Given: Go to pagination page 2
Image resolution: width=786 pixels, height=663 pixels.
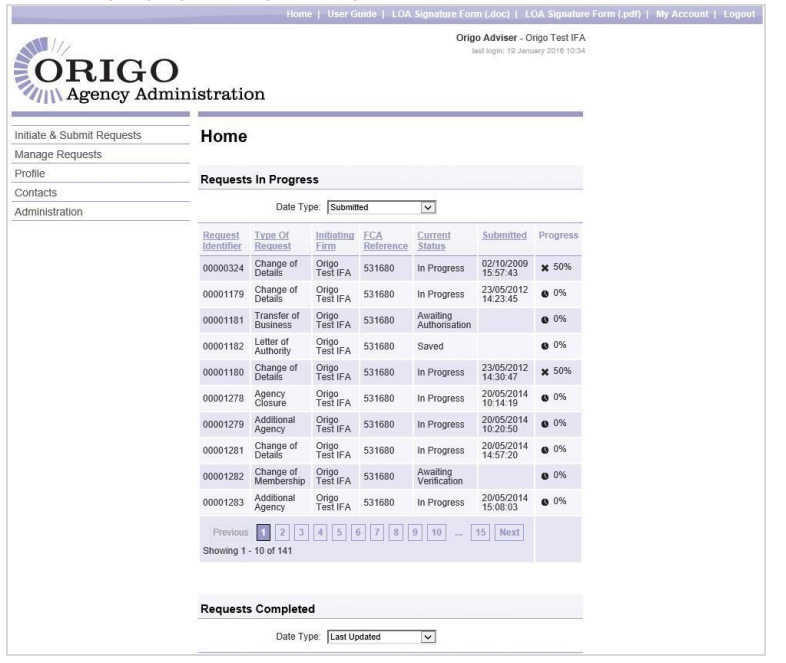Looking at the screenshot, I should click(282, 532).
